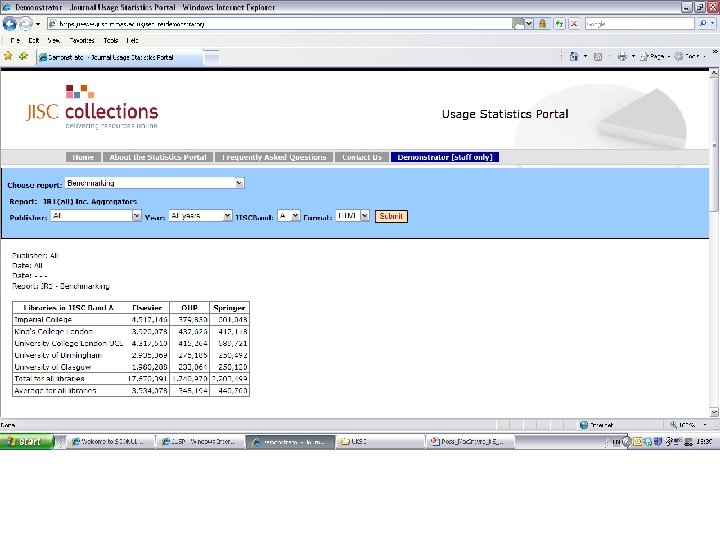Click the OUP column header
This screenshot has width=720, height=540.
pyautogui.click(x=190, y=308)
